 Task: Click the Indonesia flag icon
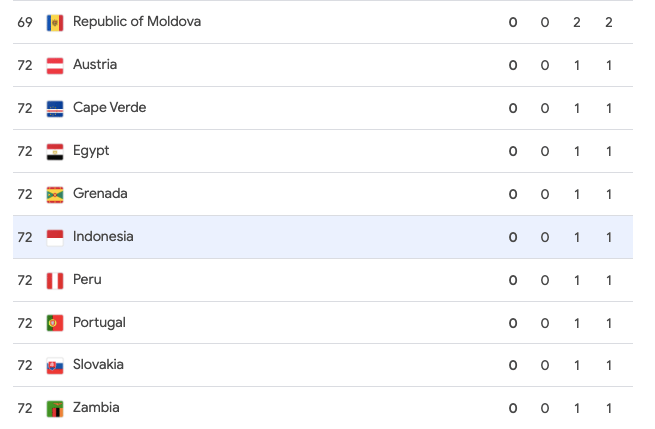click(x=55, y=237)
